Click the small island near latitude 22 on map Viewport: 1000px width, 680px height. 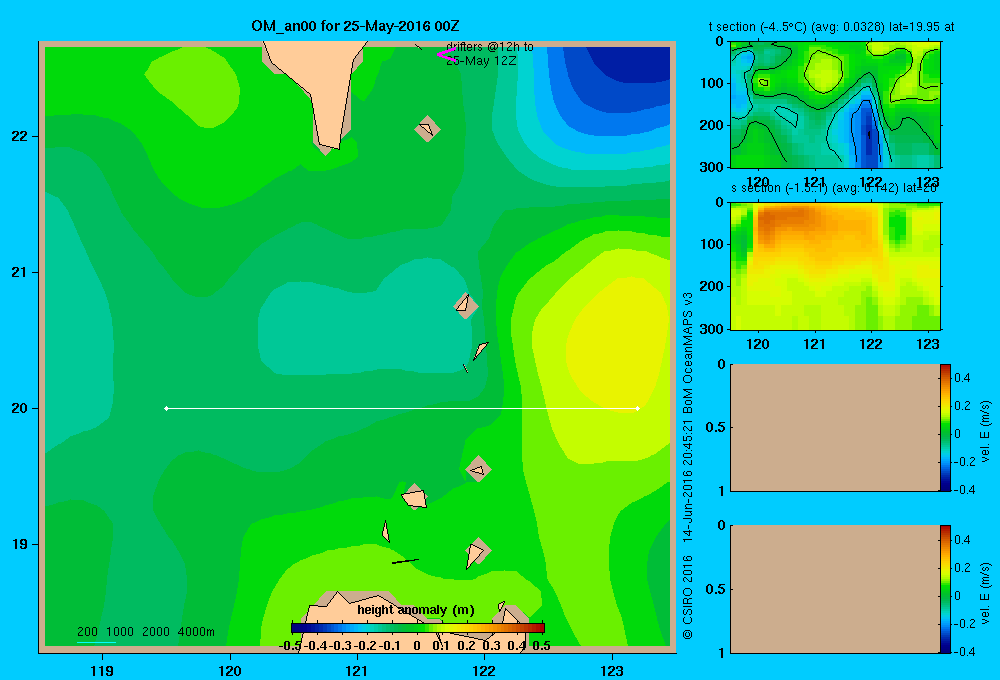pos(427,129)
